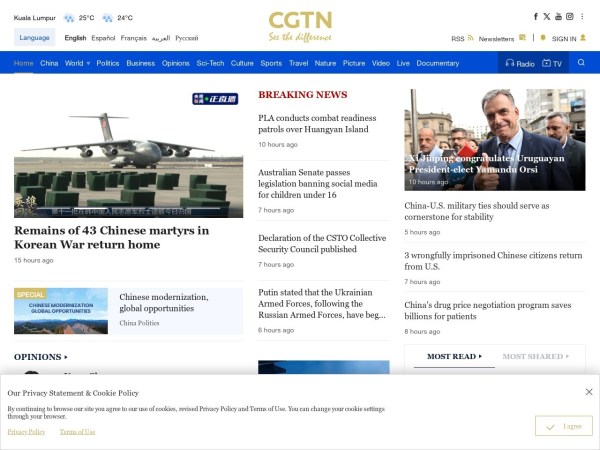600x450 pixels.
Task: Expand the World menu dropdown arrow
Action: point(88,63)
